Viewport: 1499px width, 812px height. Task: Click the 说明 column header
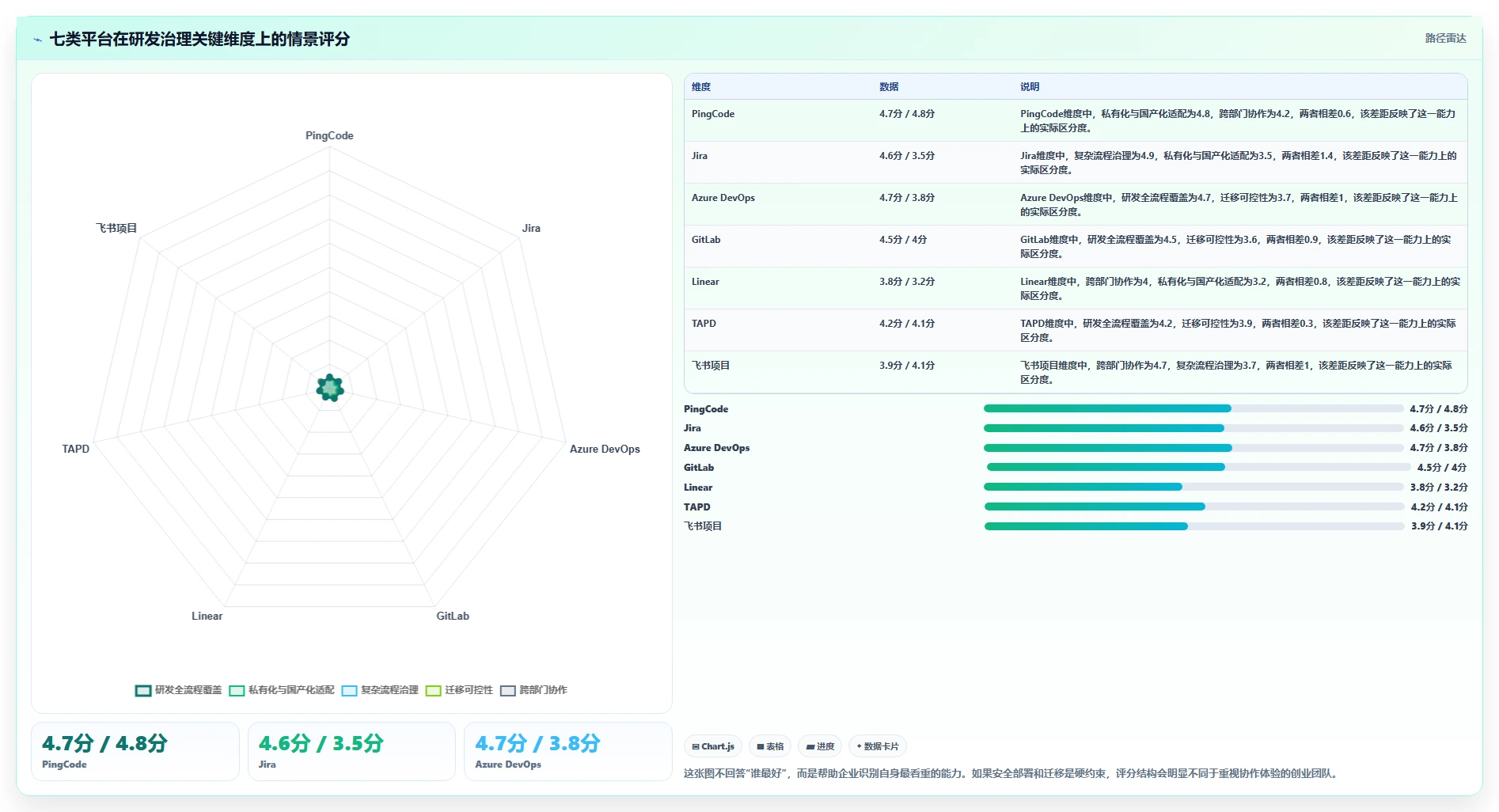click(x=1030, y=87)
